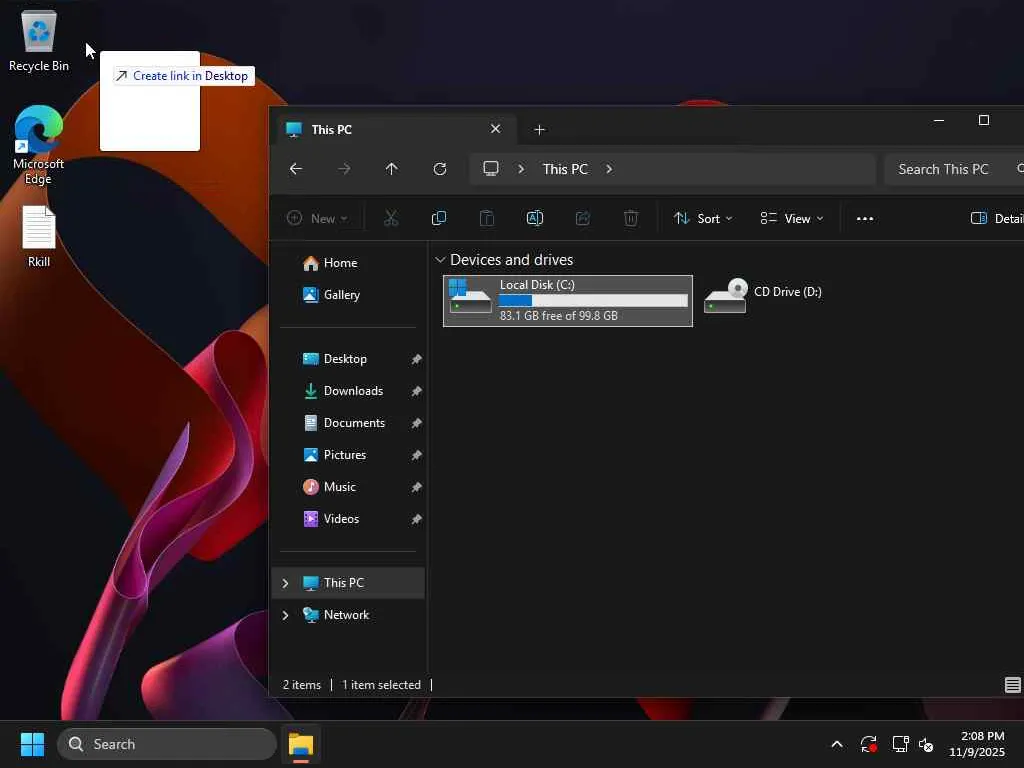Unpin Videos from Quick access
Viewport: 1024px width, 768px height.
coord(416,519)
